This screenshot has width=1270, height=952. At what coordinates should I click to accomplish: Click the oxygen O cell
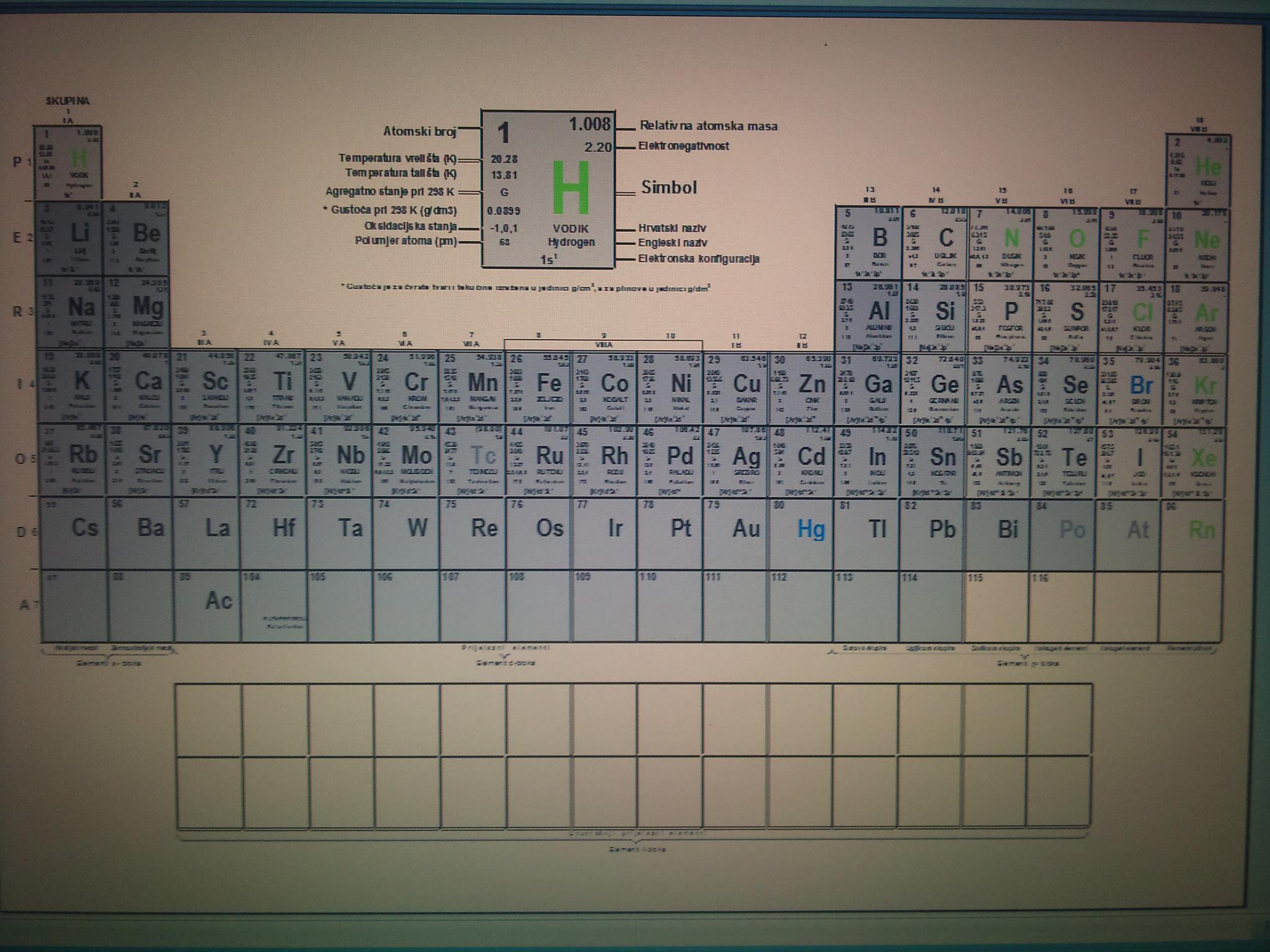(x=1066, y=243)
